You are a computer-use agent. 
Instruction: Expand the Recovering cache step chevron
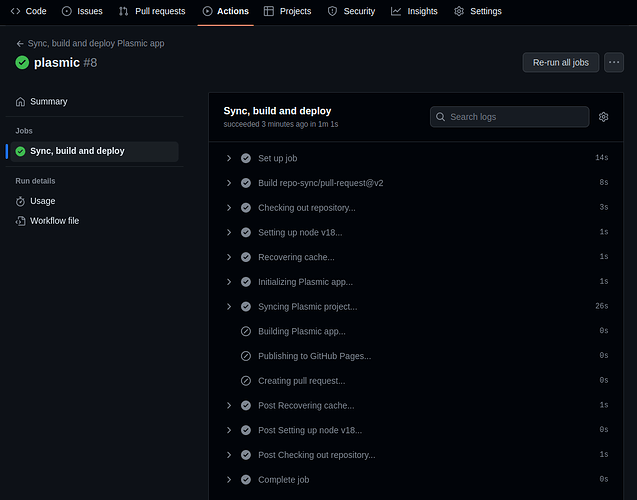coord(229,257)
